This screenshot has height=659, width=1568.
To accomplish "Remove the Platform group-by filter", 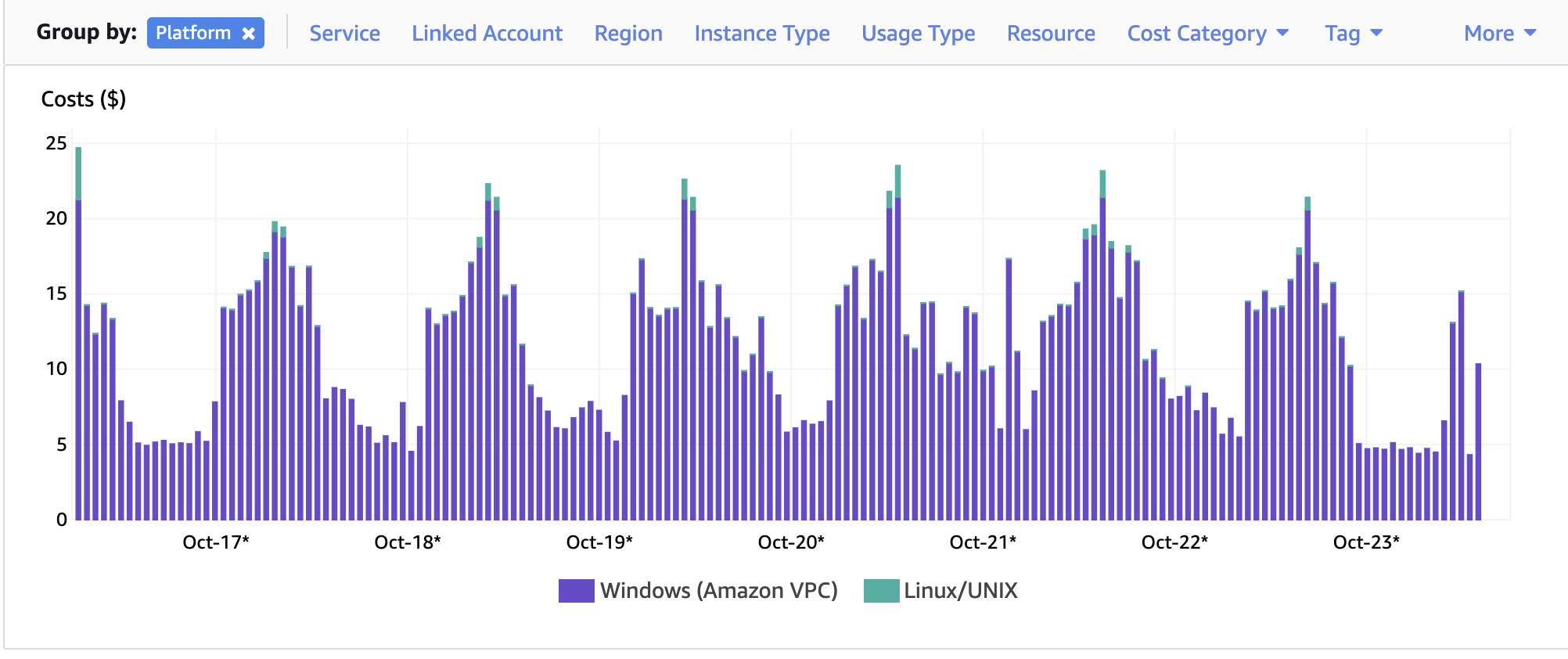I will (249, 34).
